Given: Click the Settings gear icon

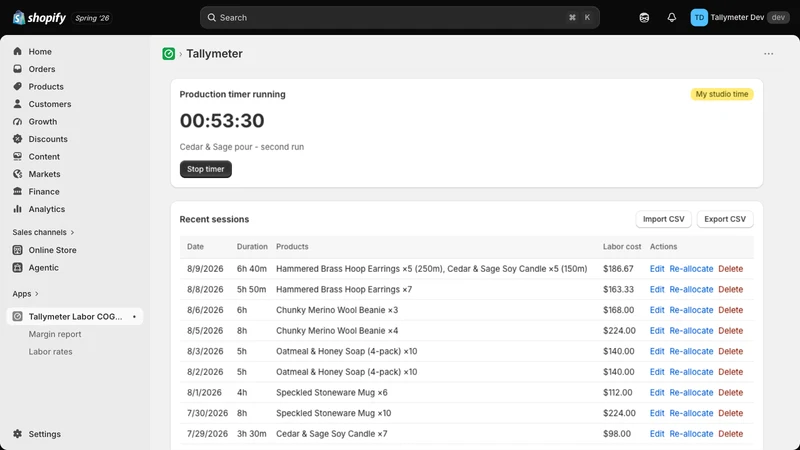Looking at the screenshot, I should pyautogui.click(x=17, y=434).
